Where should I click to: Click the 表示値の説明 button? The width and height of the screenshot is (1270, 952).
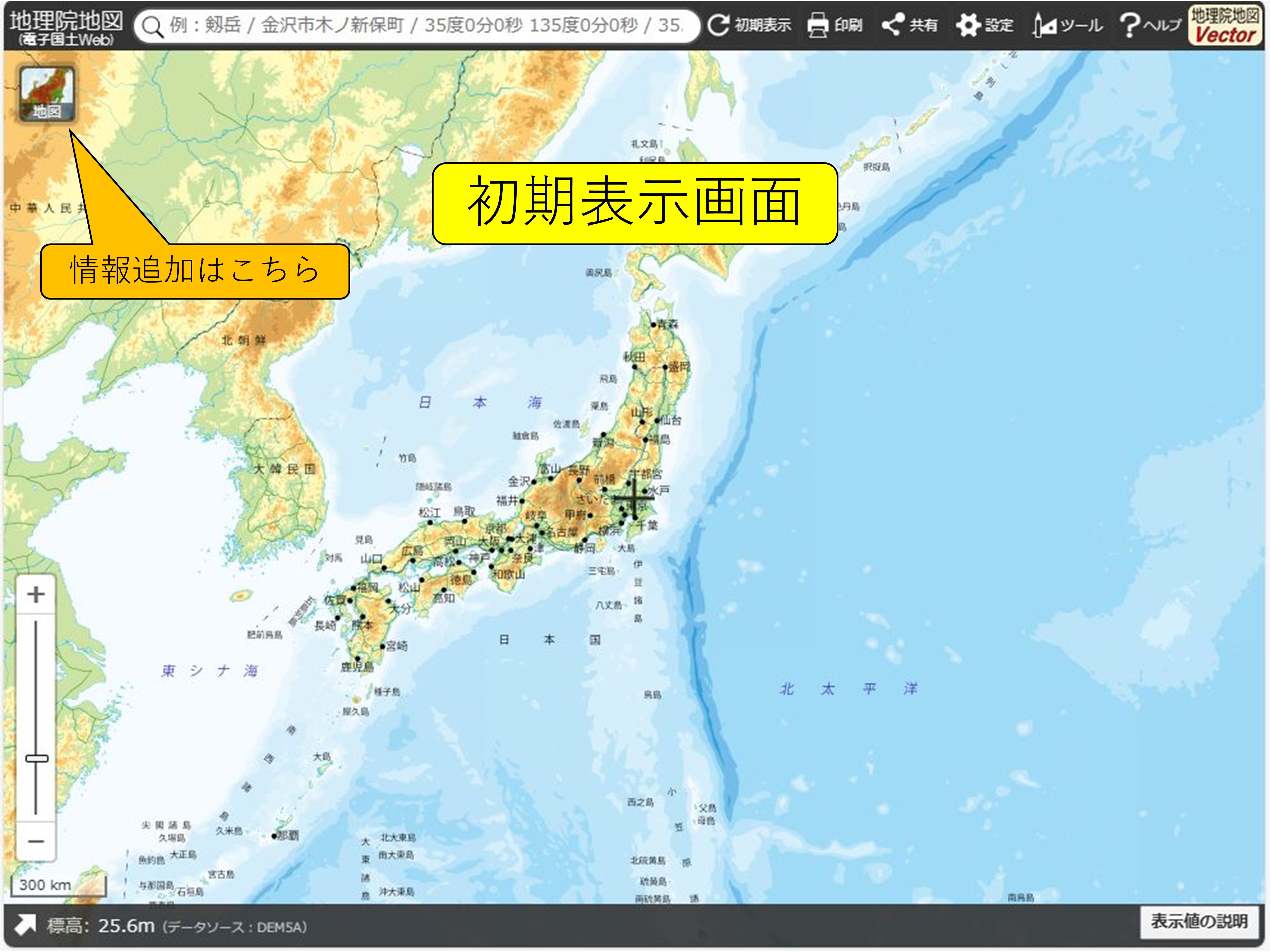[1199, 922]
